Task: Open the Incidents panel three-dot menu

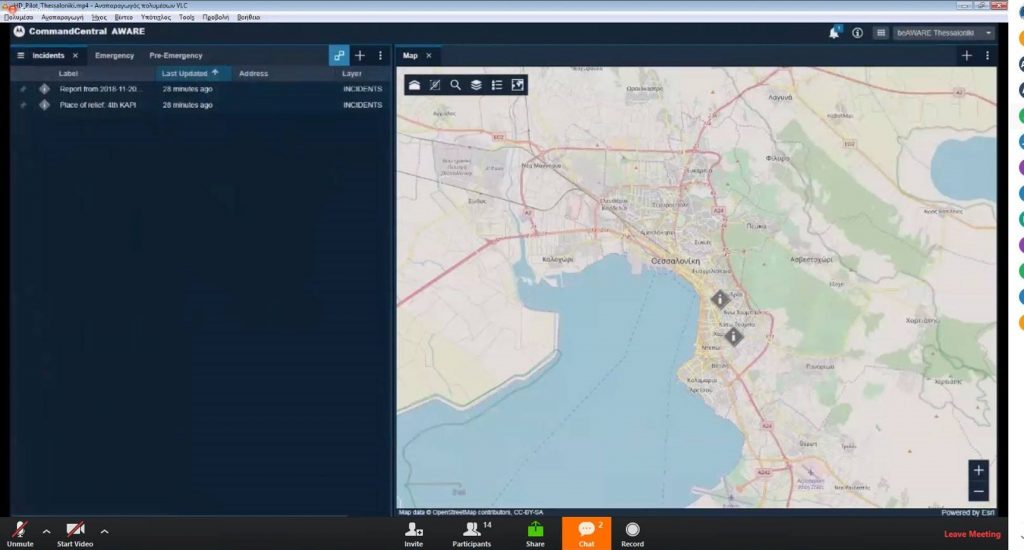Action: click(380, 56)
